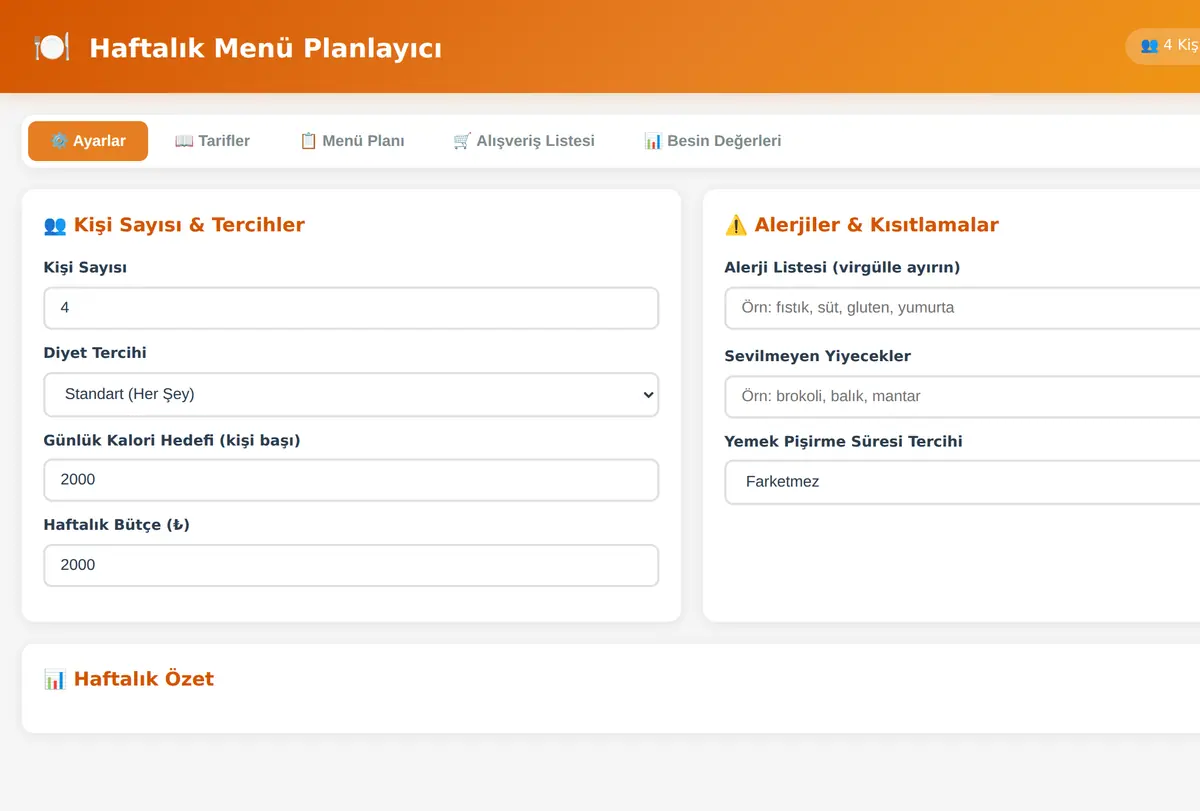This screenshot has width=1200, height=811.
Task: Click into the Günlük Kalori Hedefi field
Action: [351, 480]
